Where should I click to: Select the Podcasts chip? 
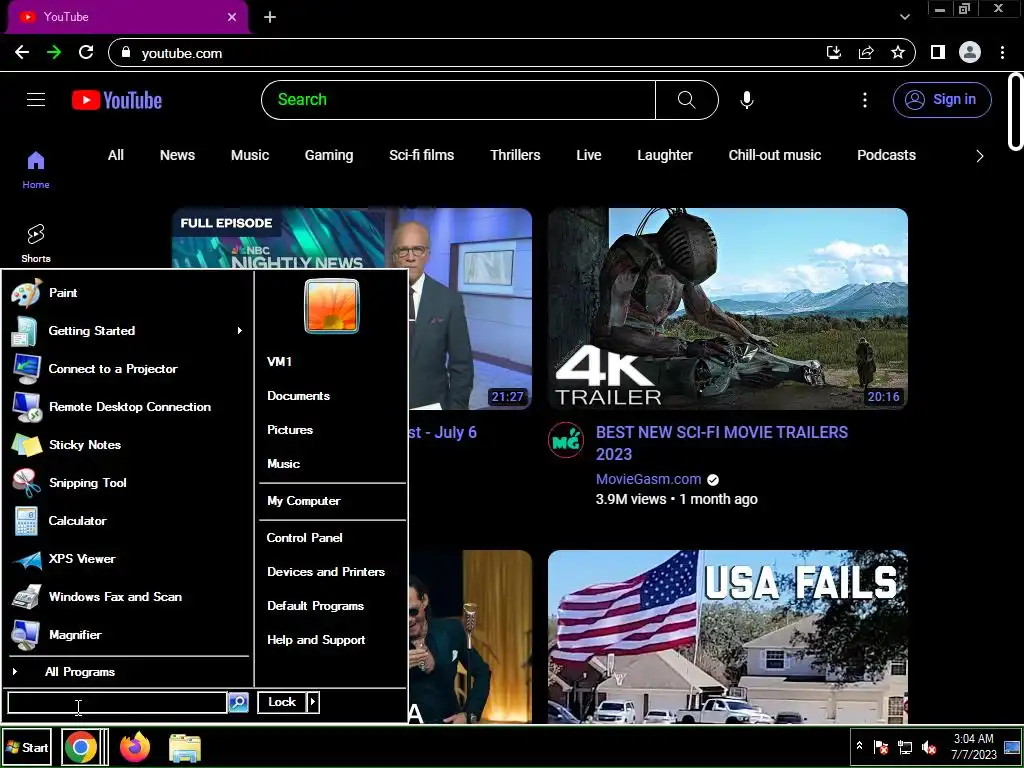pos(886,155)
